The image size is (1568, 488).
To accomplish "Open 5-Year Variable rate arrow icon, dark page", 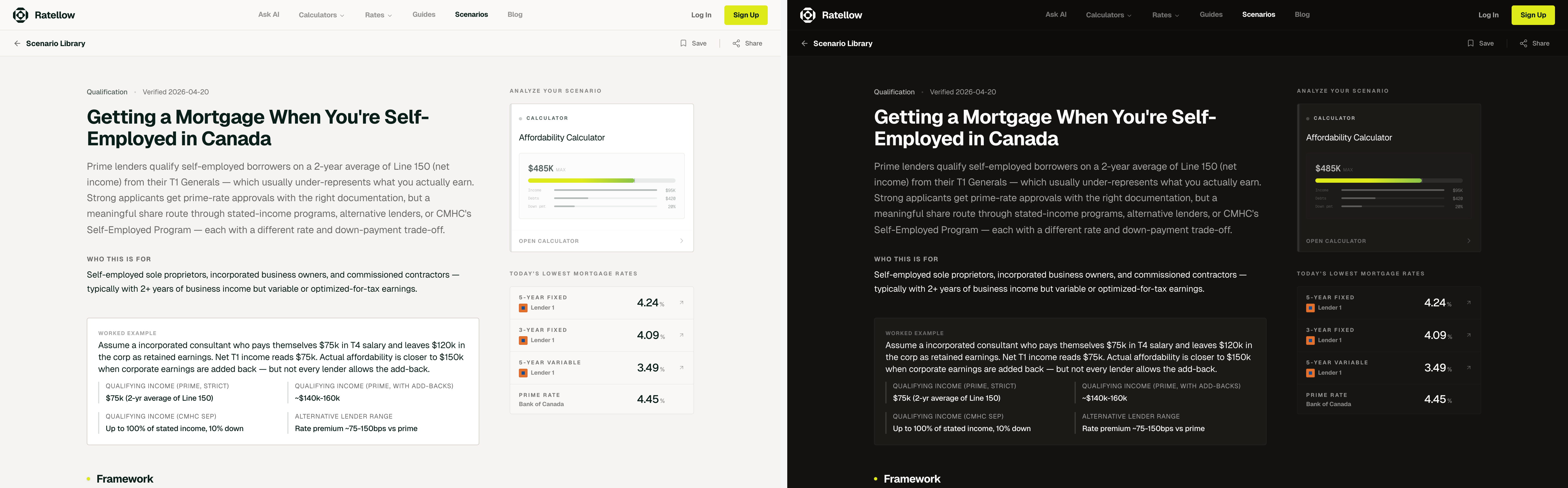I will click(1468, 368).
